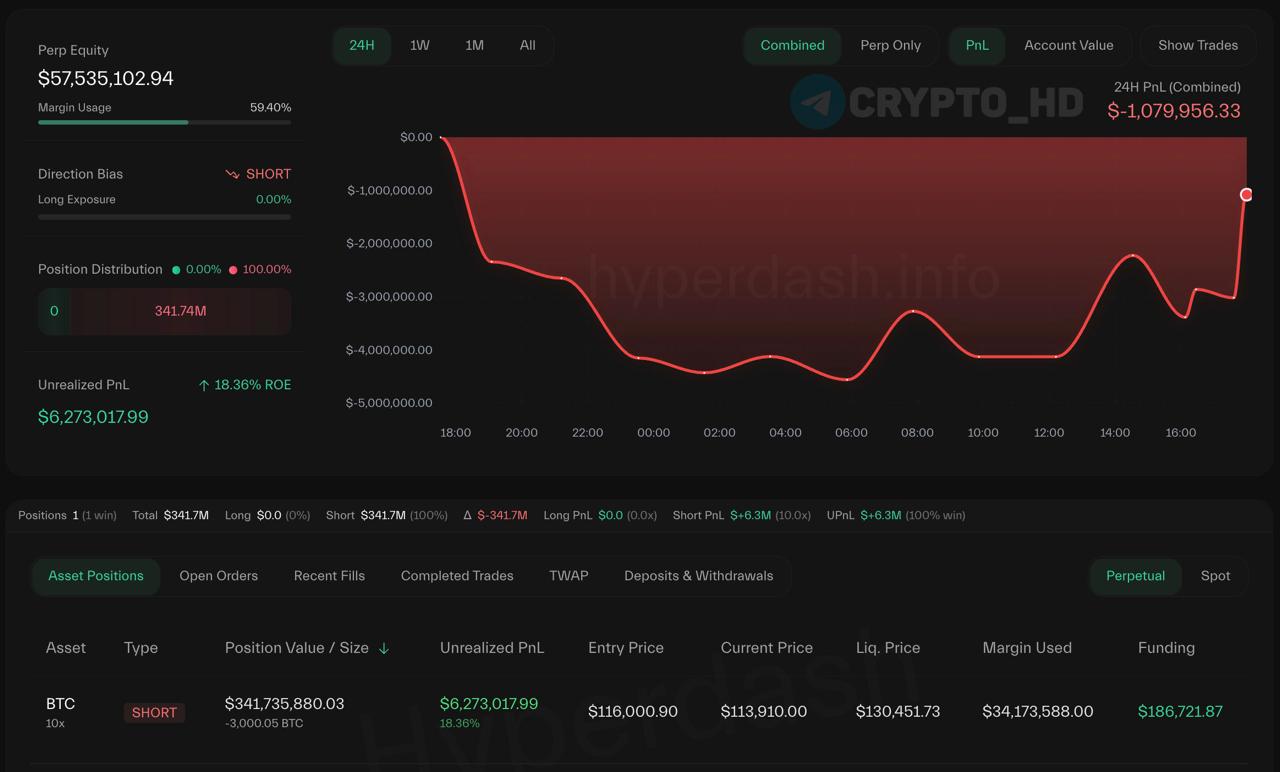The image size is (1280, 772).
Task: Switch to Spot positions
Action: (1215, 576)
